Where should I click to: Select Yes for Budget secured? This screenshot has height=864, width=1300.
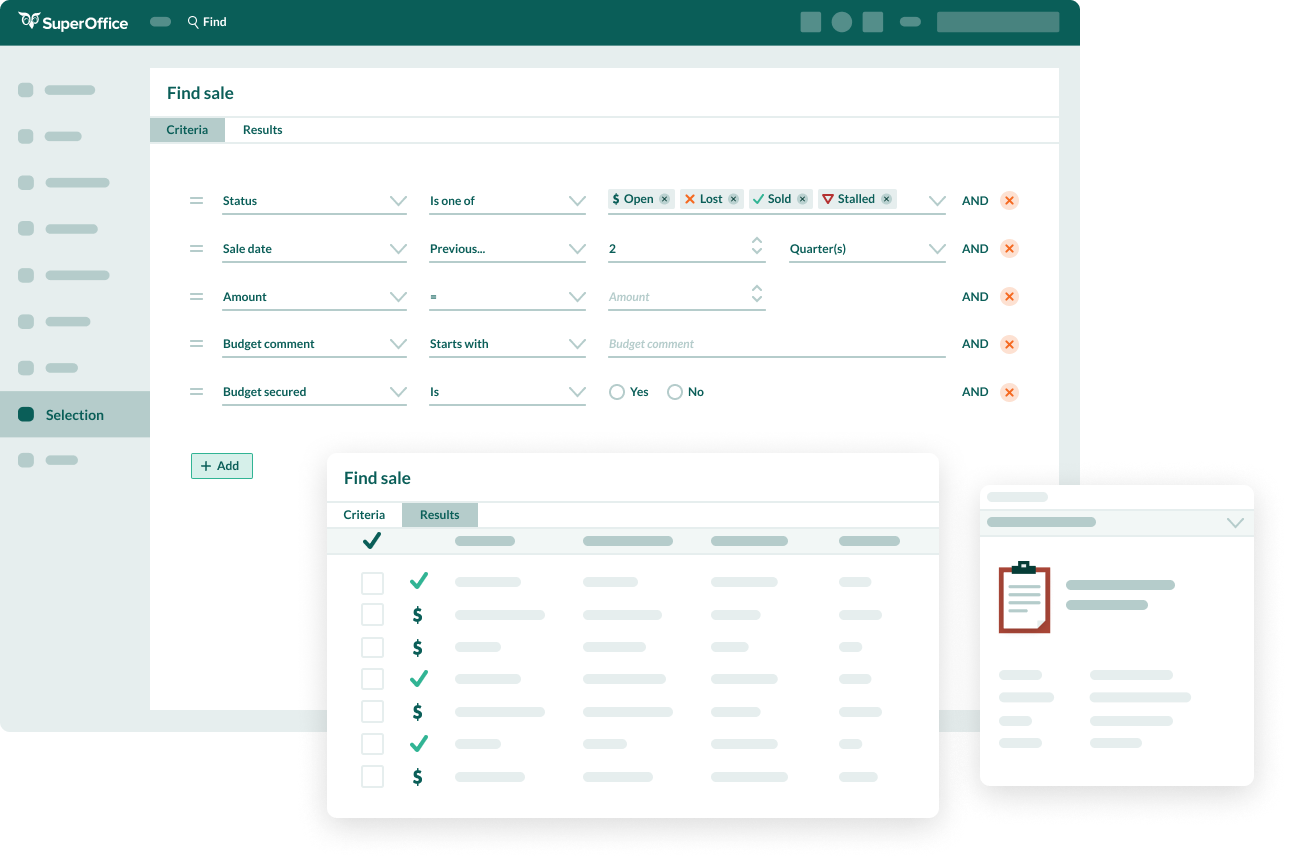tap(617, 392)
